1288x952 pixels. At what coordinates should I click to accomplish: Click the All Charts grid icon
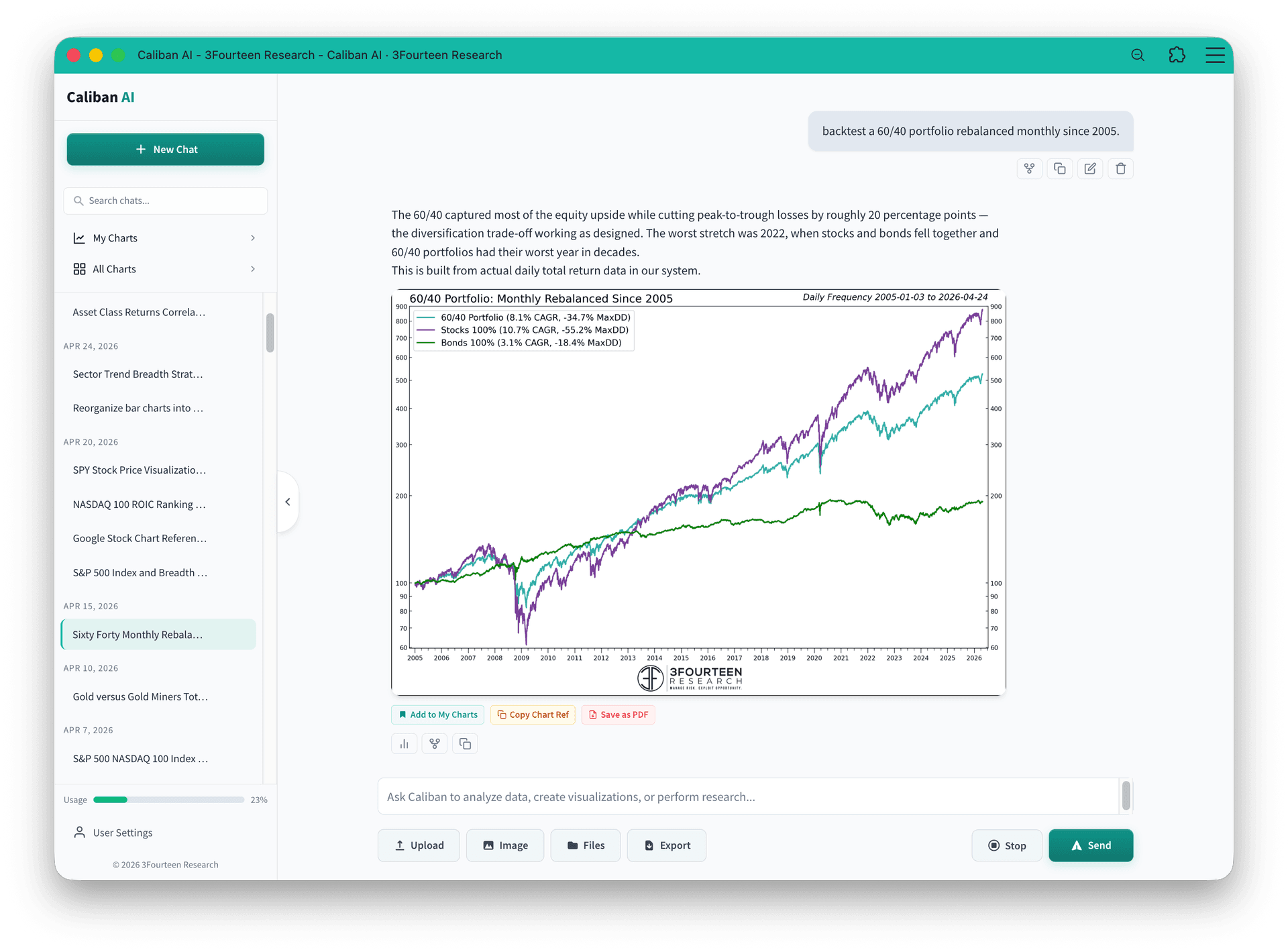[79, 269]
